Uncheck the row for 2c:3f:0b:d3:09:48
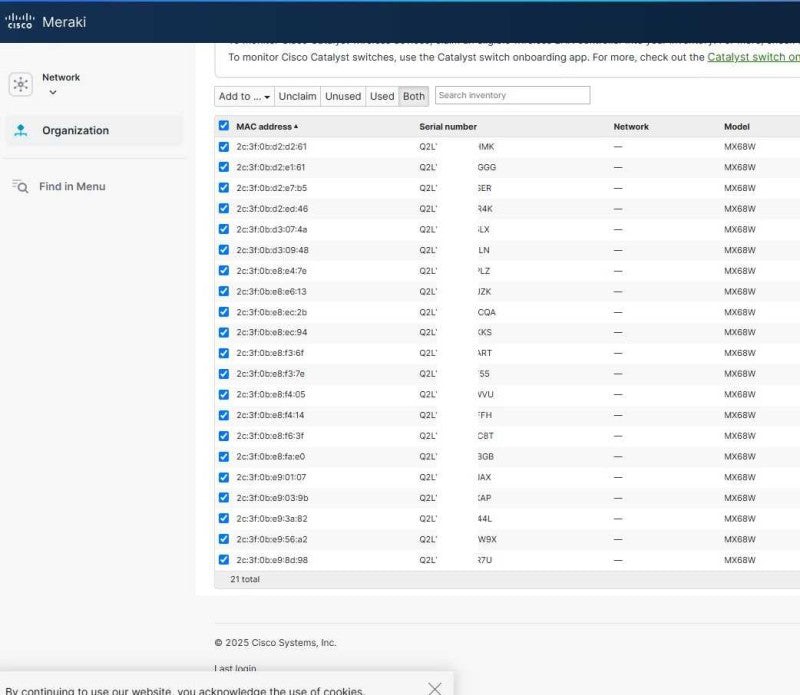 (x=223, y=250)
